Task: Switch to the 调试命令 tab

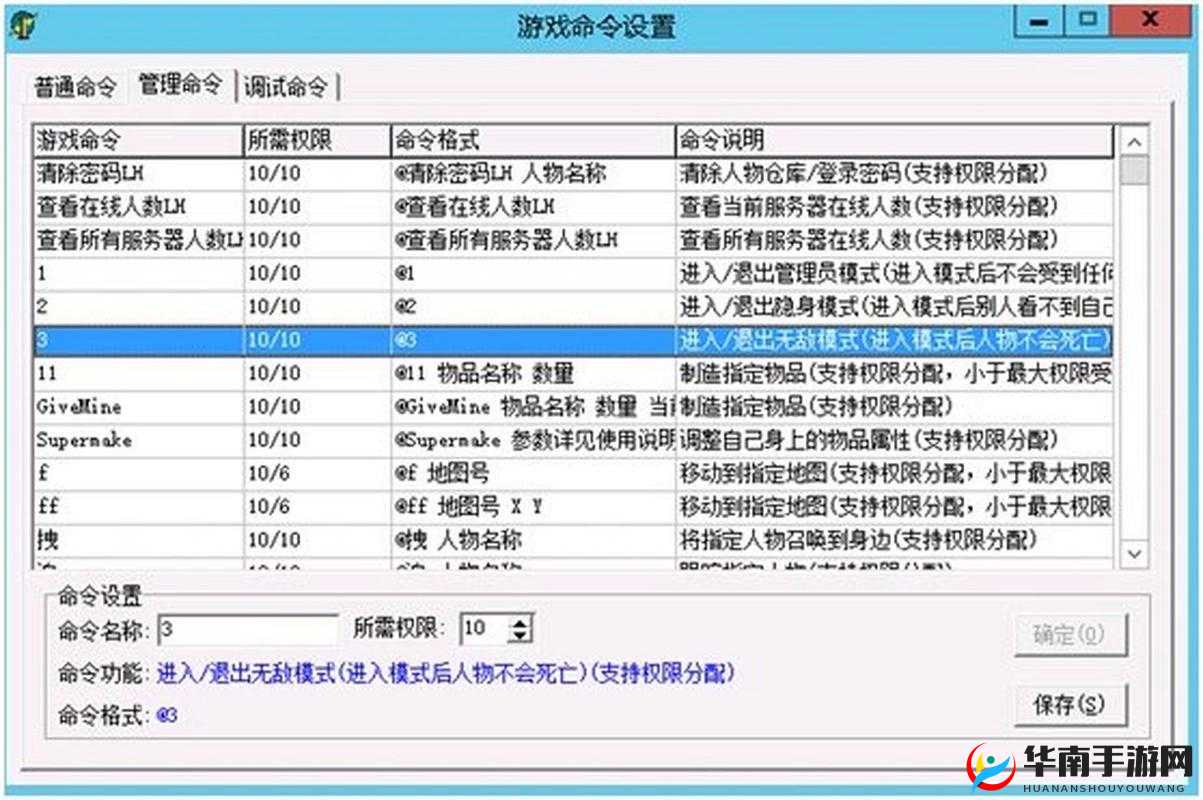Action: click(288, 87)
